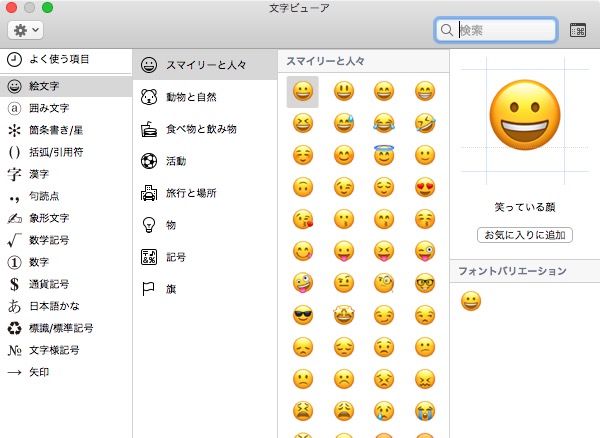The width and height of the screenshot is (600, 438).
Task: Select the halo angel face emoji
Action: tap(384, 155)
